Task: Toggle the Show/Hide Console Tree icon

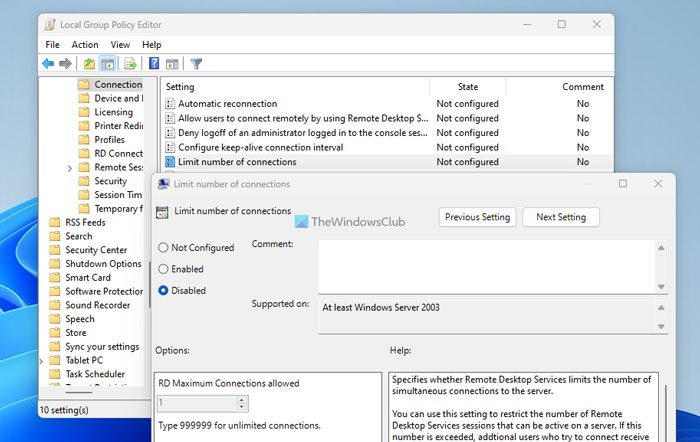Action: point(108,64)
